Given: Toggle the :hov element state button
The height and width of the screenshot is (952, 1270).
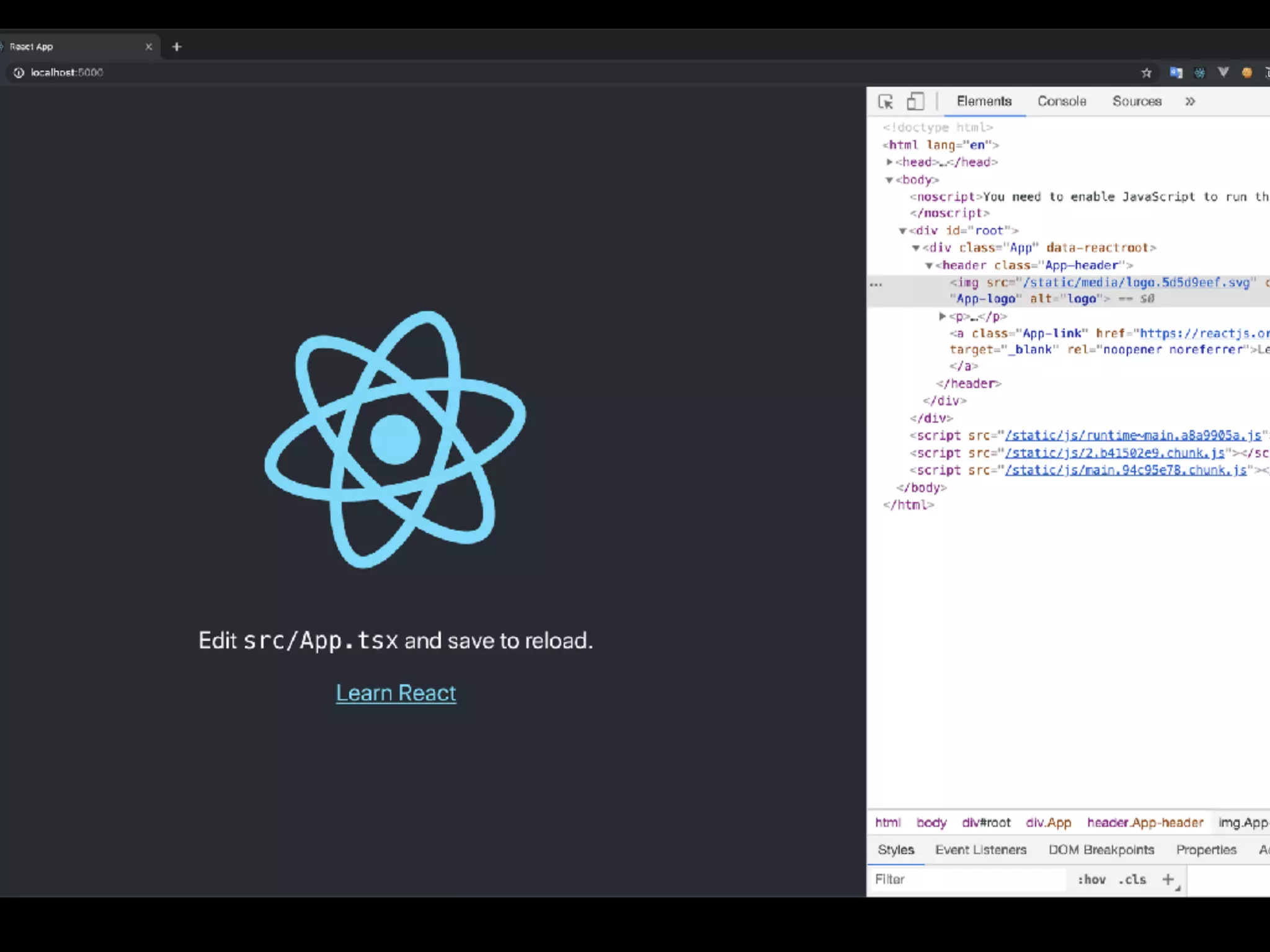Looking at the screenshot, I should click(x=1091, y=879).
